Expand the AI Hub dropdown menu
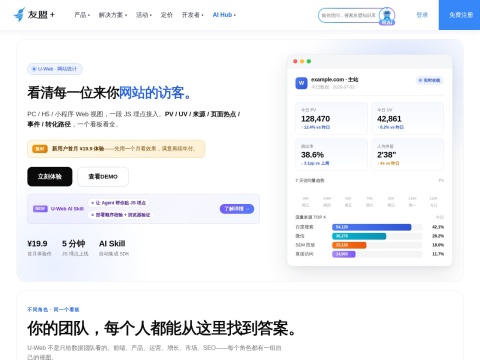The height and width of the screenshot is (360, 480). (224, 15)
